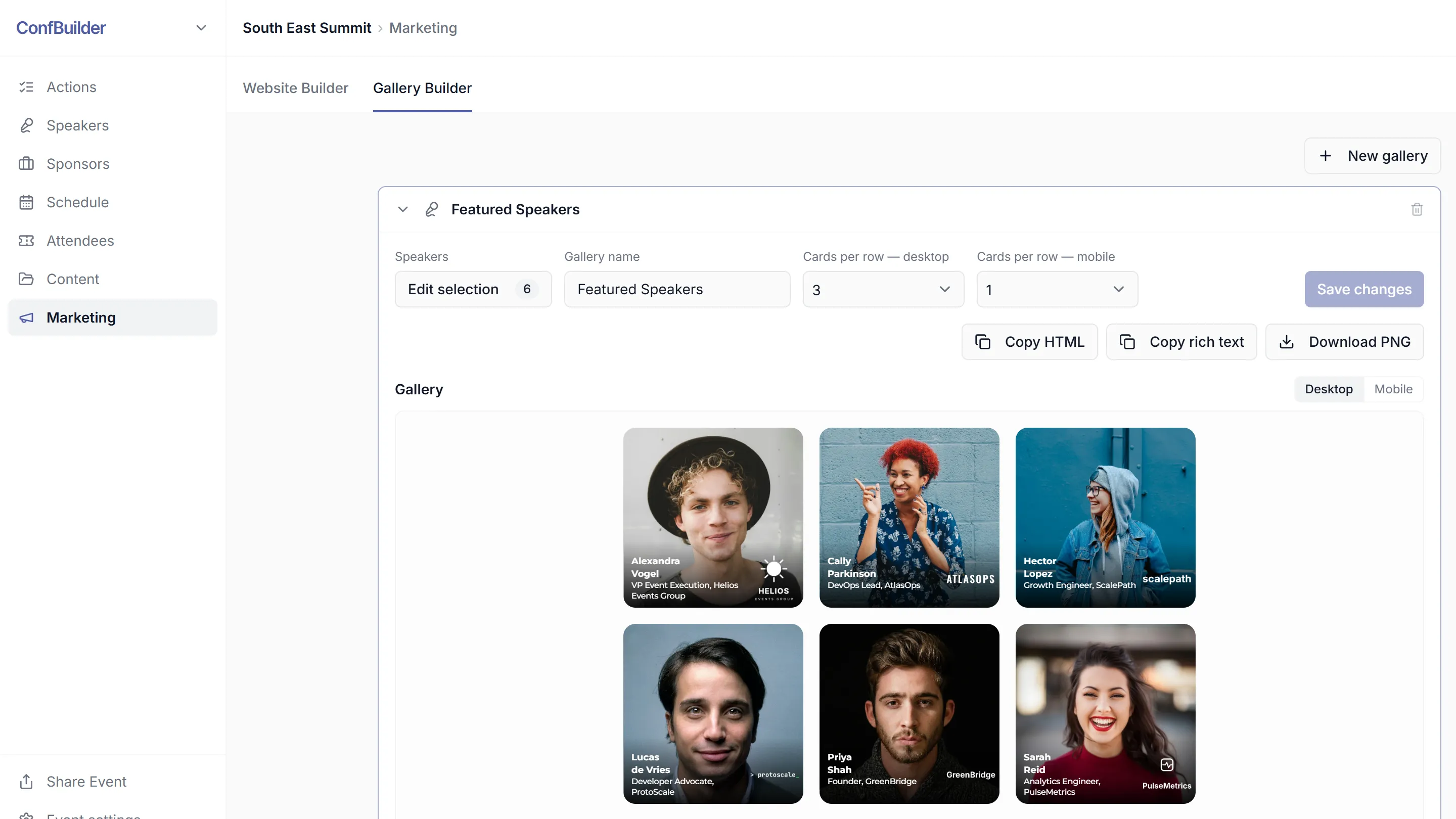Click the Share Event label

pyautogui.click(x=86, y=782)
